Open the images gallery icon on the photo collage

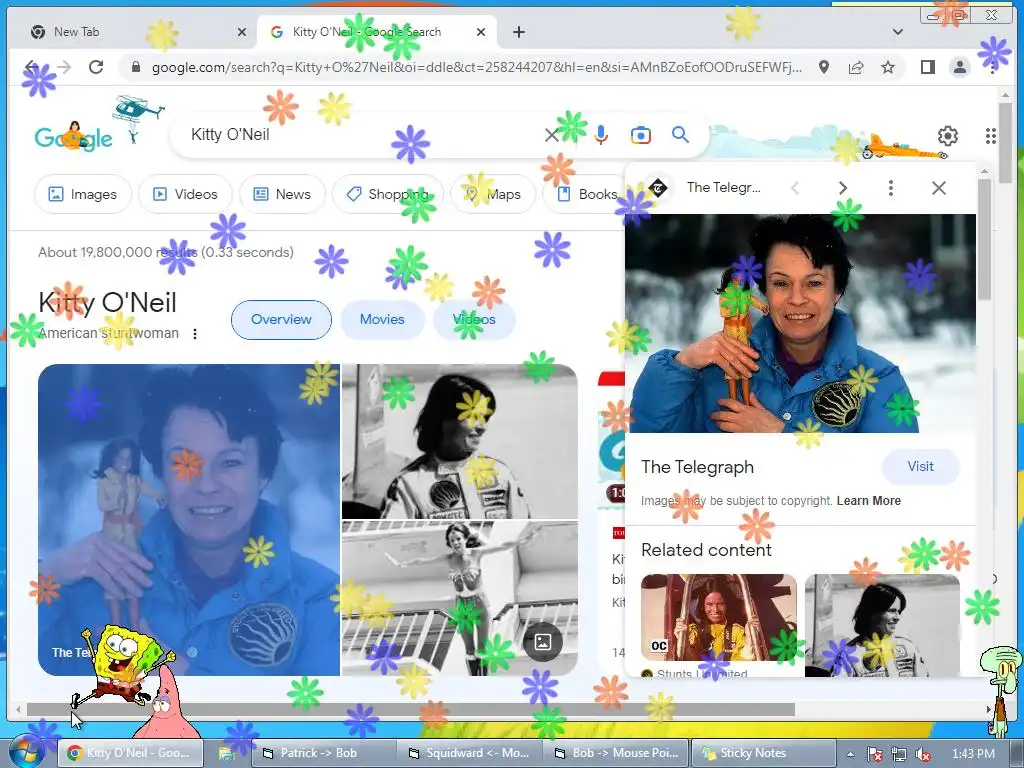543,642
